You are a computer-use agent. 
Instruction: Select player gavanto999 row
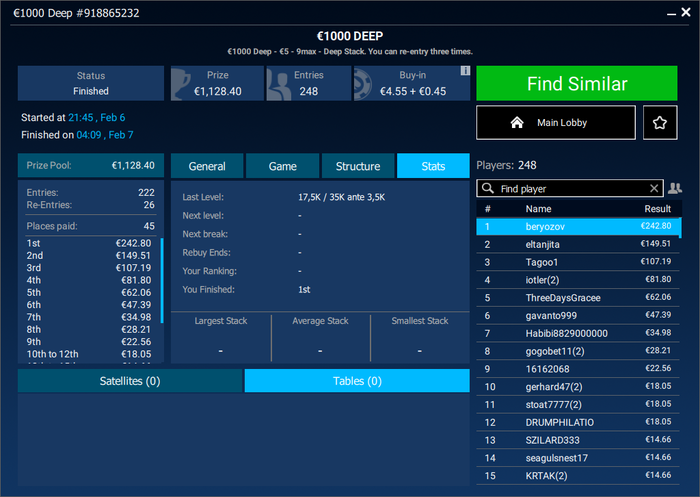tap(578, 316)
